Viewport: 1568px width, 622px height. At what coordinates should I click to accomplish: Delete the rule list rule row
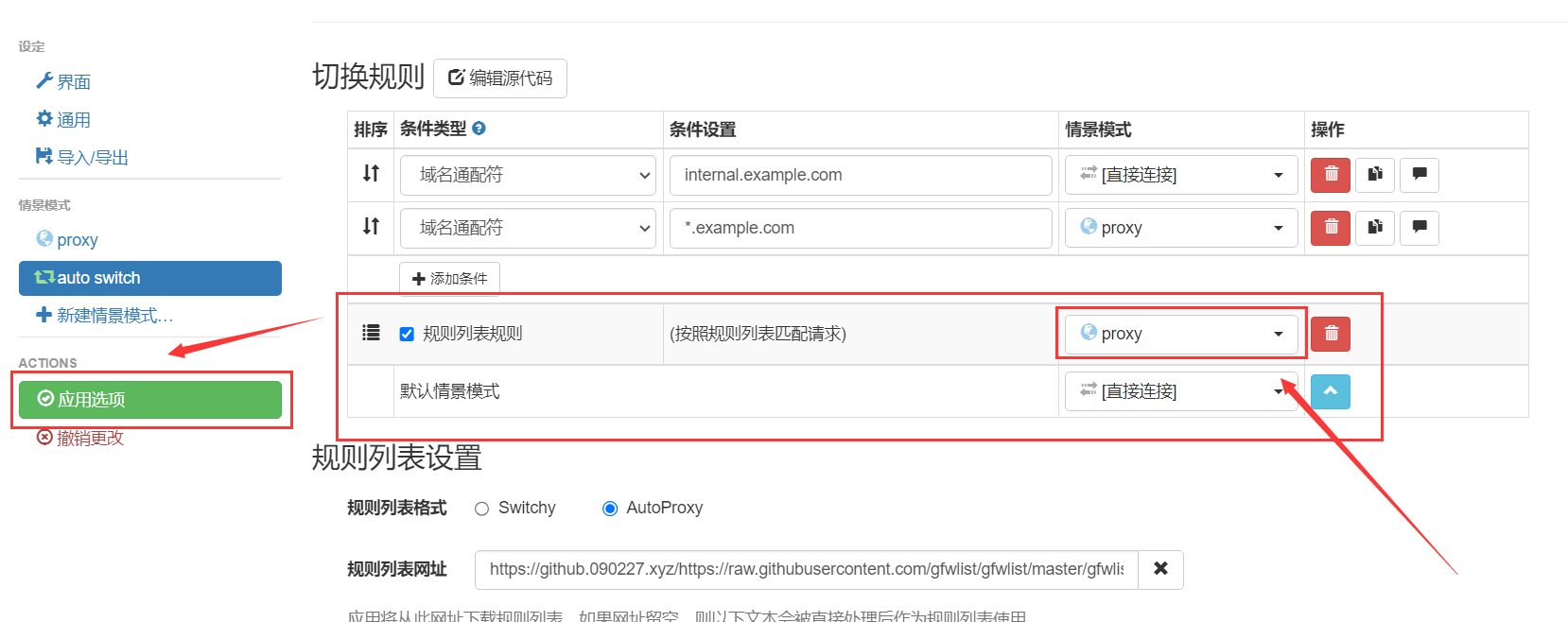pyautogui.click(x=1331, y=334)
